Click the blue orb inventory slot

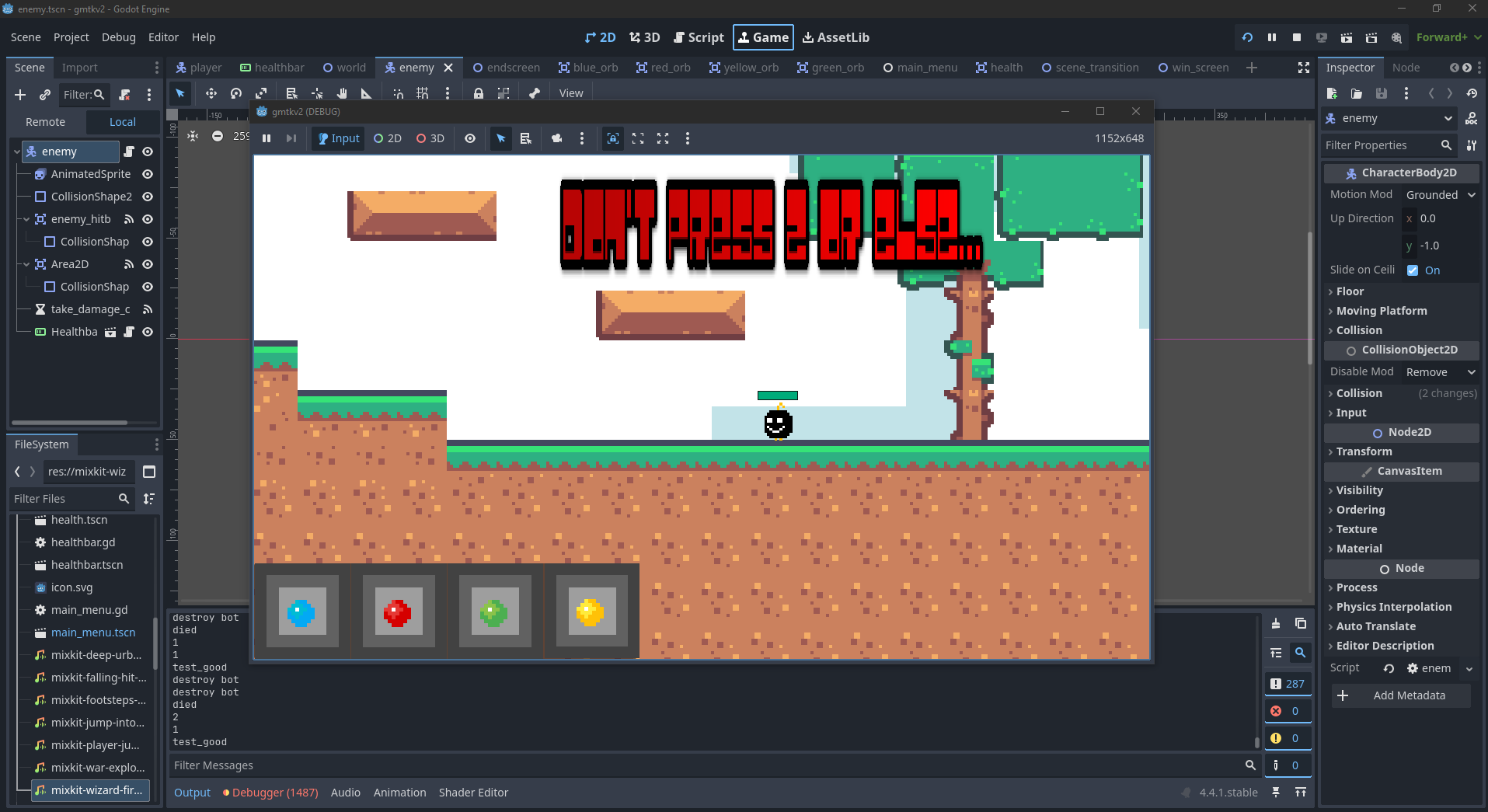coord(302,612)
